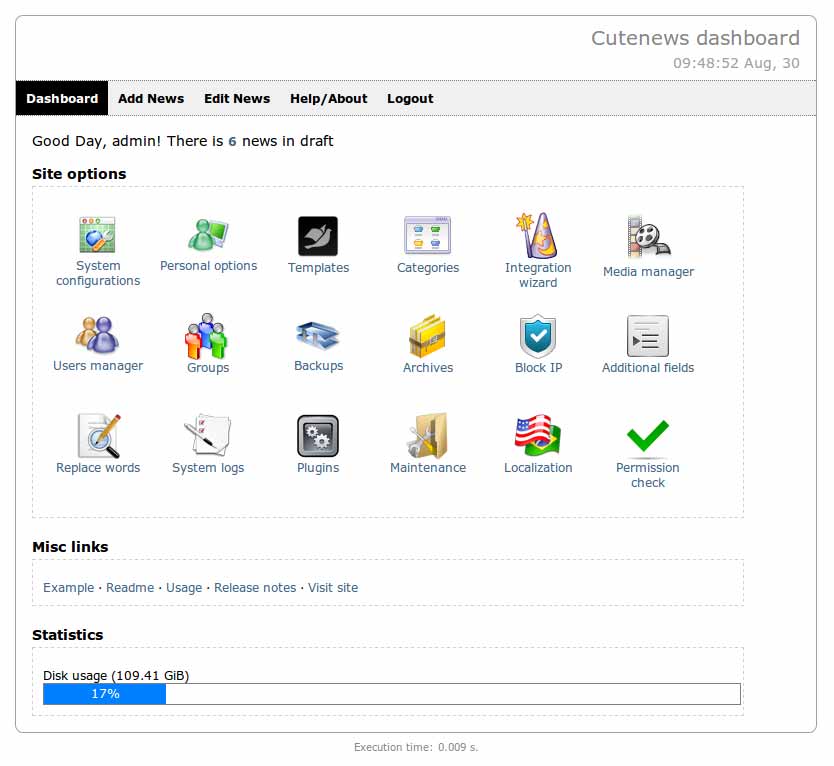Open the Maintenance tools icon

point(427,436)
